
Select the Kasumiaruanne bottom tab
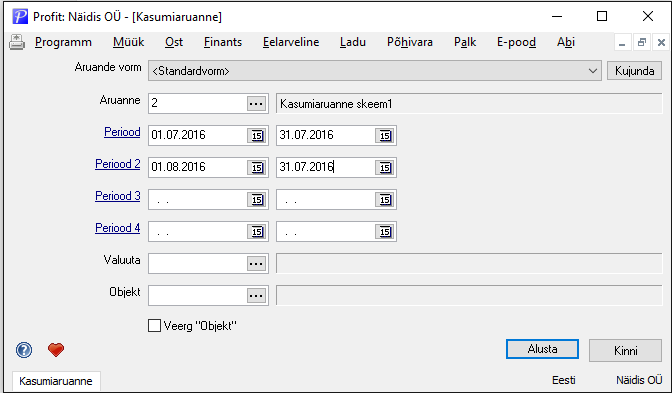point(56,381)
